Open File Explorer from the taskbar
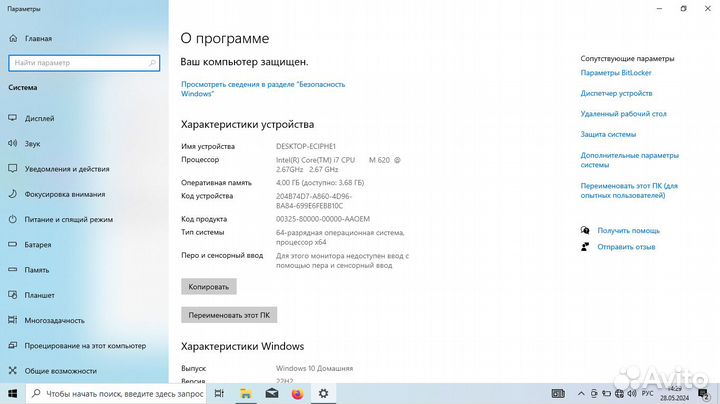Screen dimensions: 720x404 (246, 393)
